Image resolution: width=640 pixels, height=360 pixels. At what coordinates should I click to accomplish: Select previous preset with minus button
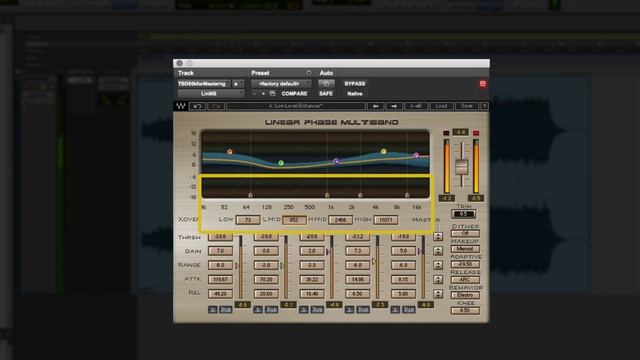[255, 94]
